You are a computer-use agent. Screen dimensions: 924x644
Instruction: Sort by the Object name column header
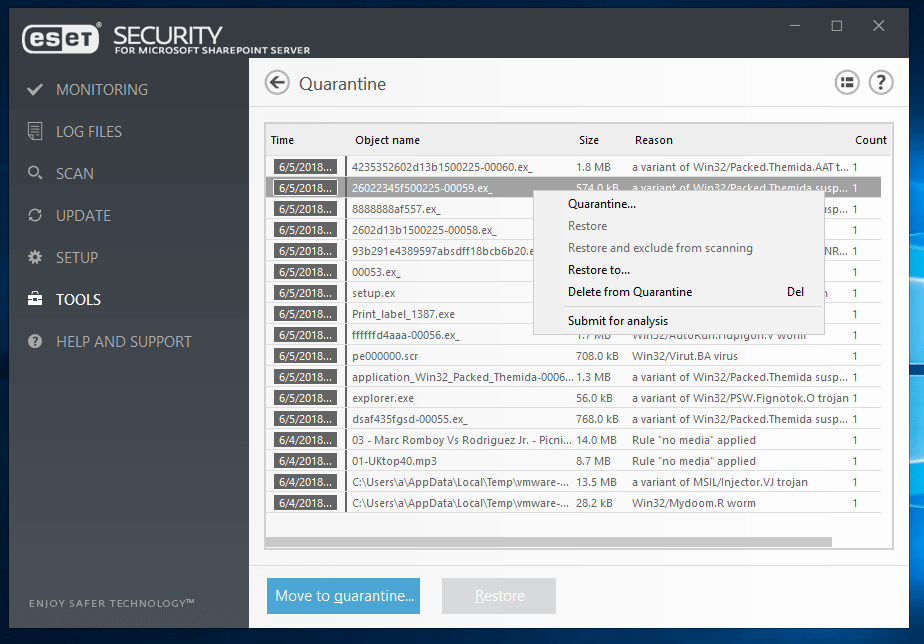coord(387,140)
